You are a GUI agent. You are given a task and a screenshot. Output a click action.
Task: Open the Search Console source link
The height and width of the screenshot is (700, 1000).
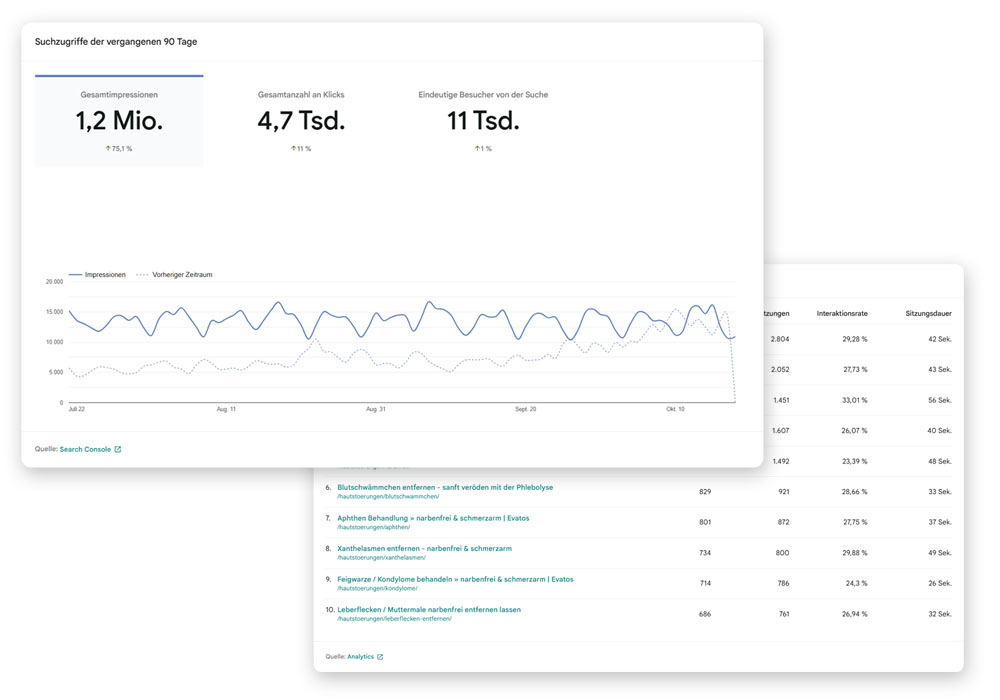pos(85,449)
